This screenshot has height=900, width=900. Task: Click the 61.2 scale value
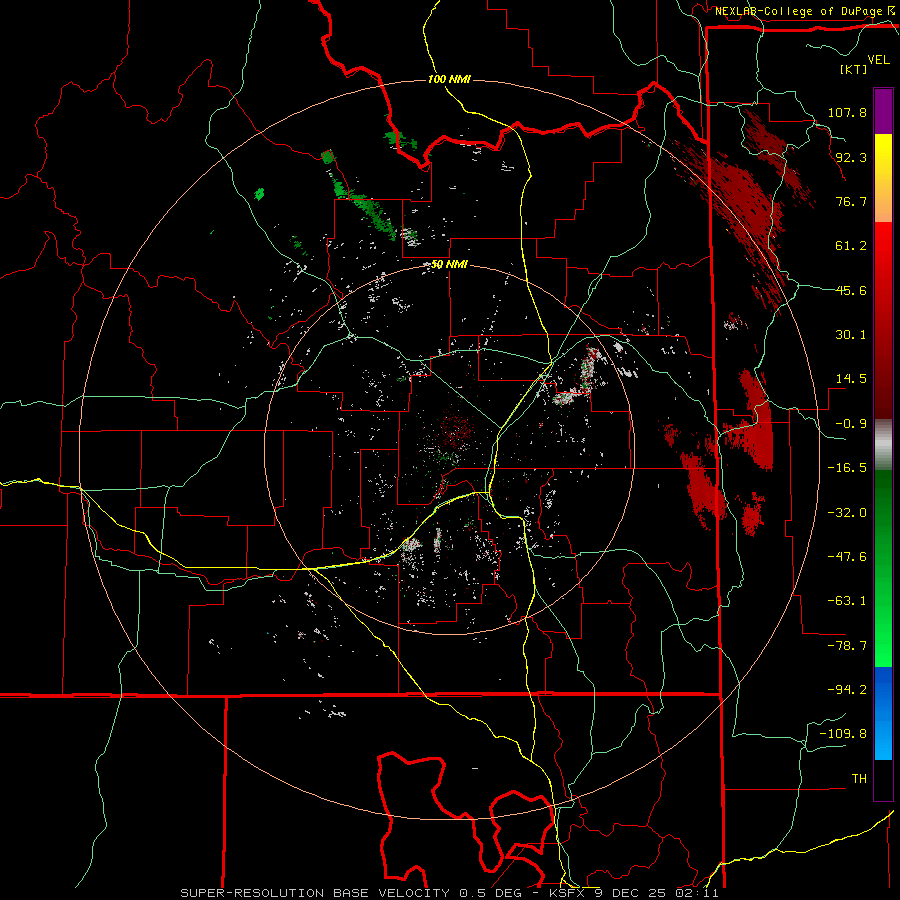tap(851, 246)
